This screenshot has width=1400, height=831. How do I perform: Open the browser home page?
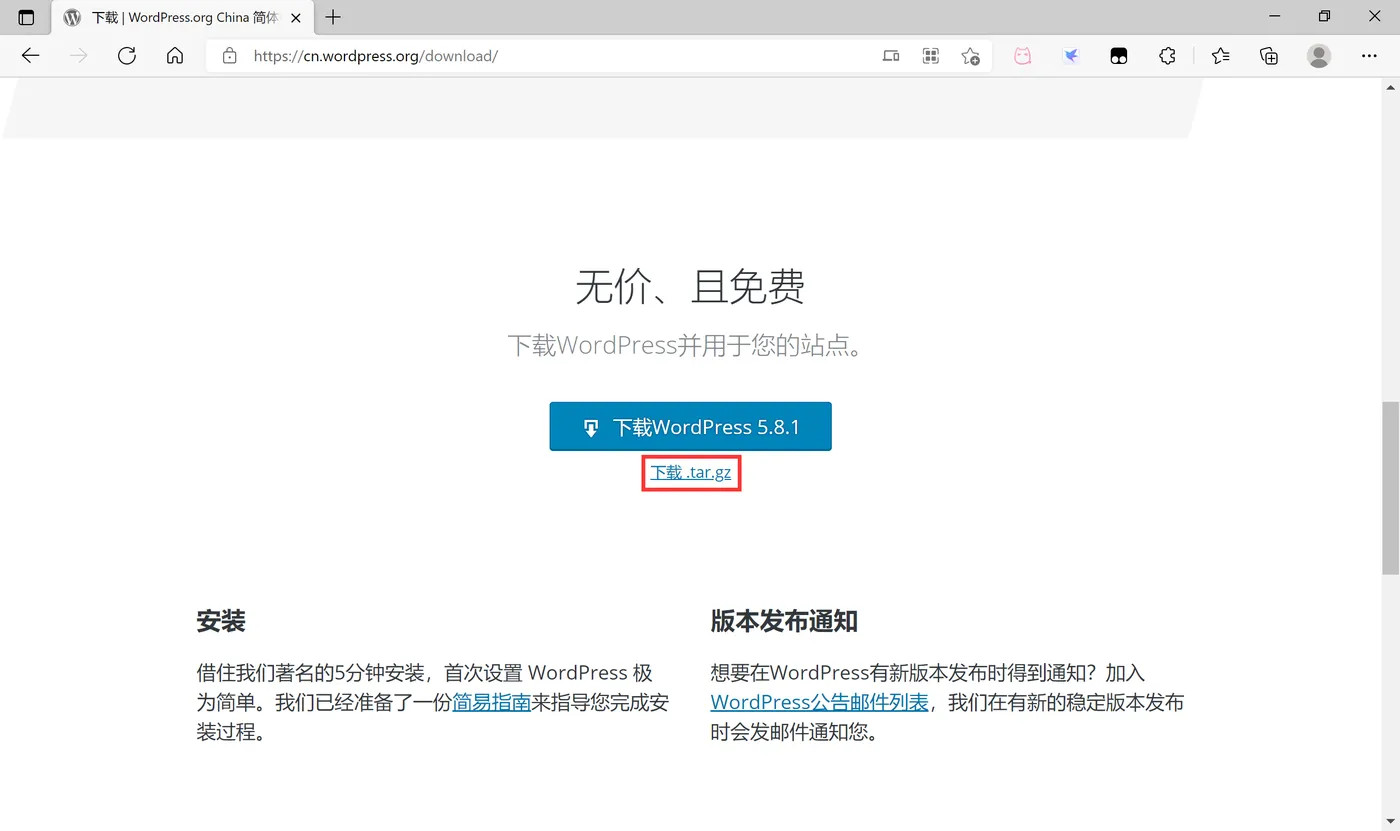point(175,56)
